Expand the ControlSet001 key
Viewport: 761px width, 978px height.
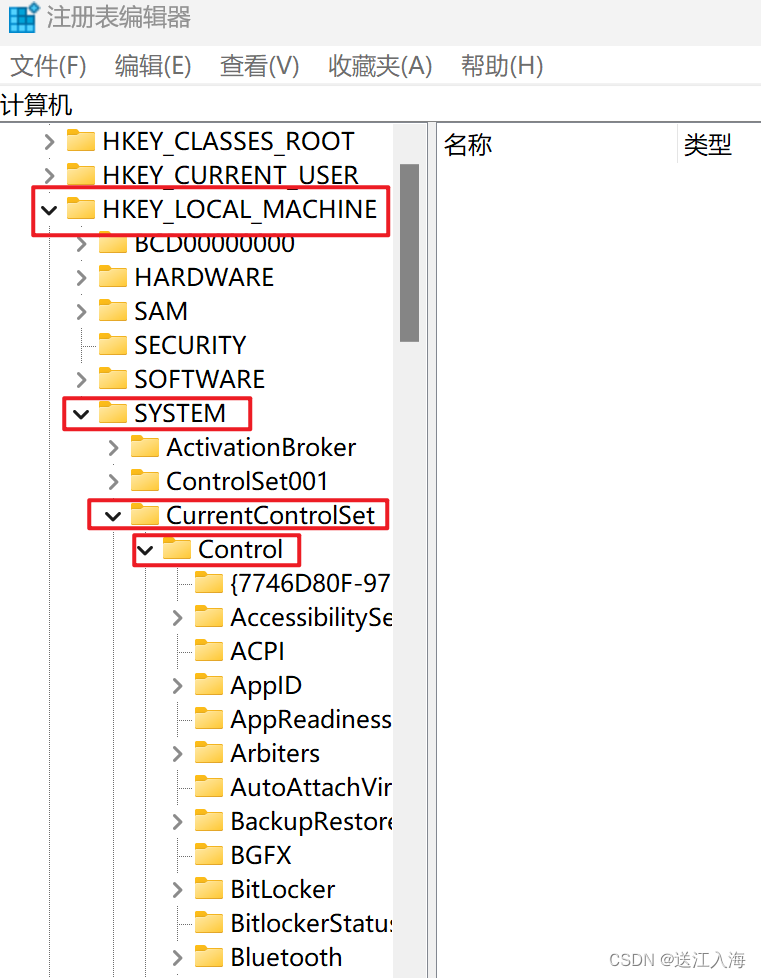[x=114, y=482]
